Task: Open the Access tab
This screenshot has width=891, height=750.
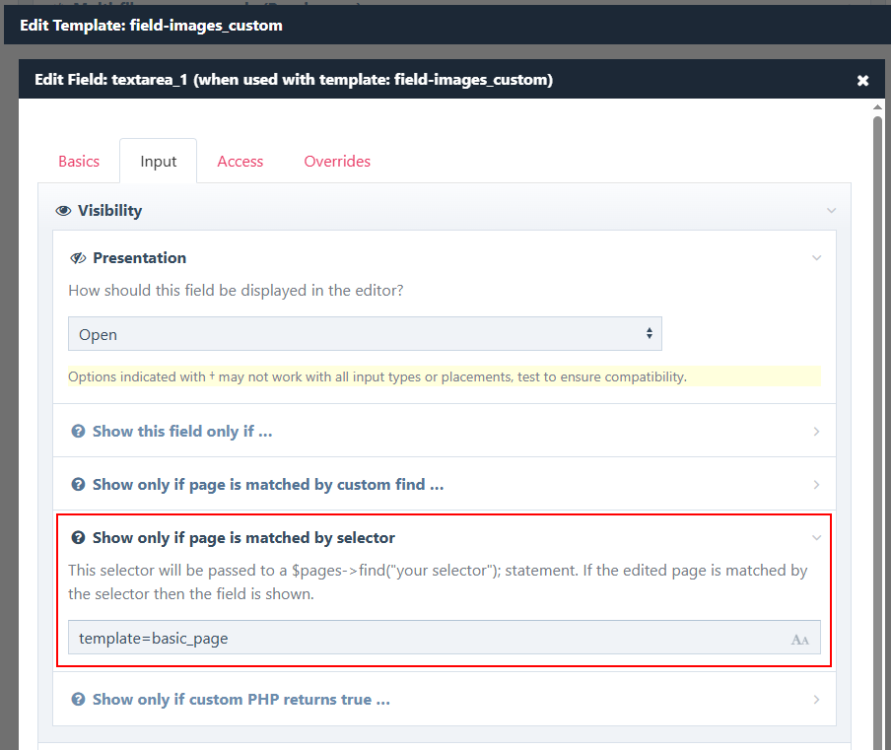Action: tap(240, 161)
